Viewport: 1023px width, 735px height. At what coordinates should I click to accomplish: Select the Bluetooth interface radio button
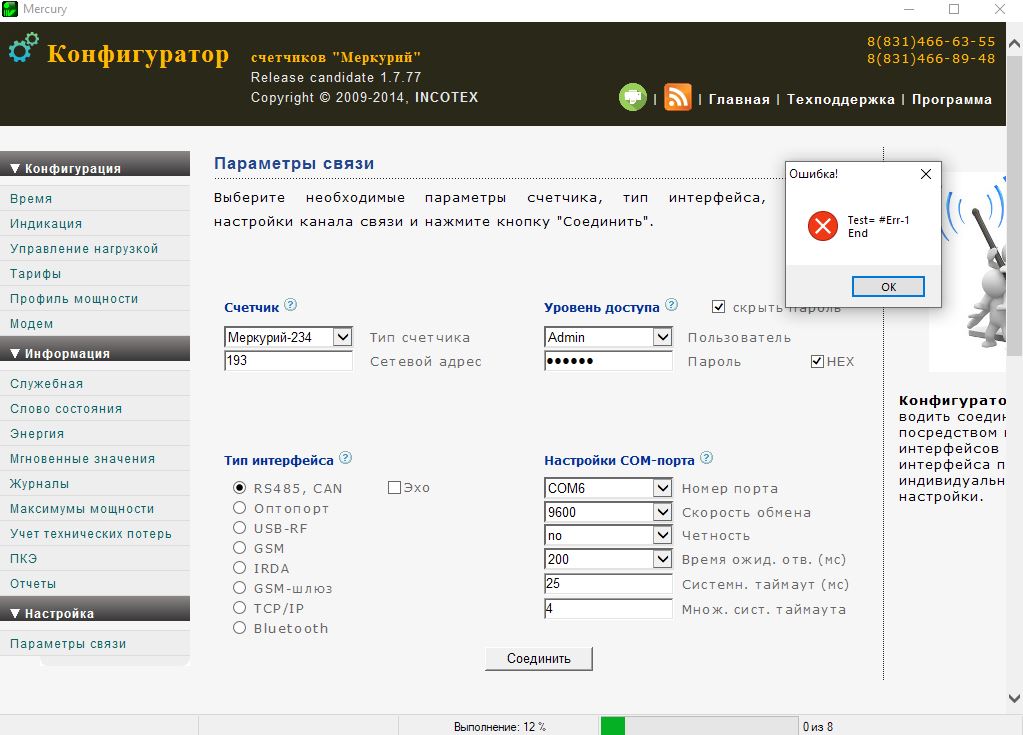240,627
